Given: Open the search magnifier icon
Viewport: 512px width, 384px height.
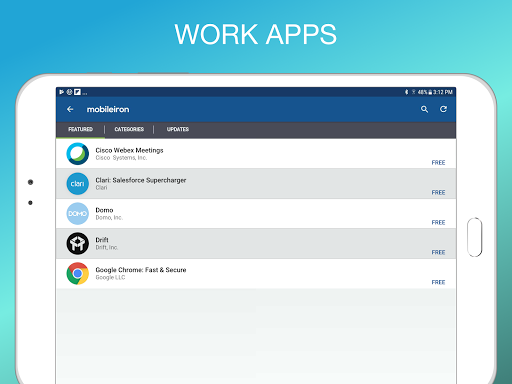Looking at the screenshot, I should point(424,109).
